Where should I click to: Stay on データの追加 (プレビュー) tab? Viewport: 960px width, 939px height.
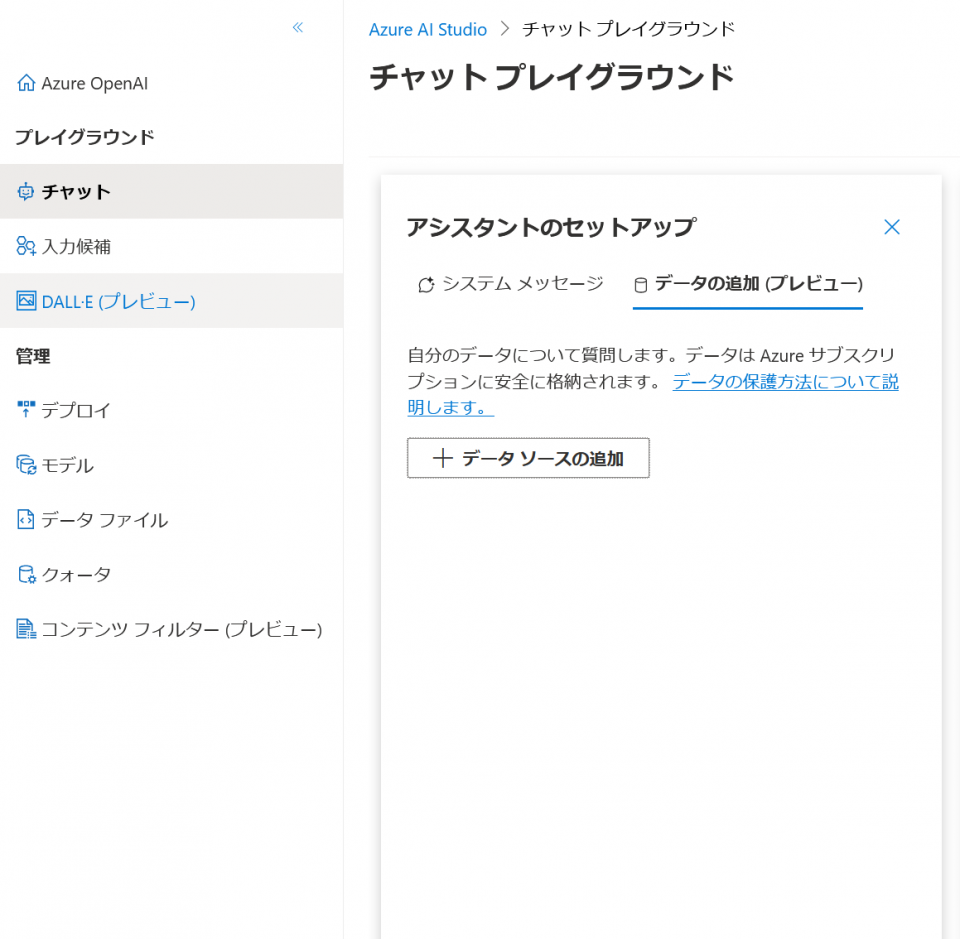[748, 284]
